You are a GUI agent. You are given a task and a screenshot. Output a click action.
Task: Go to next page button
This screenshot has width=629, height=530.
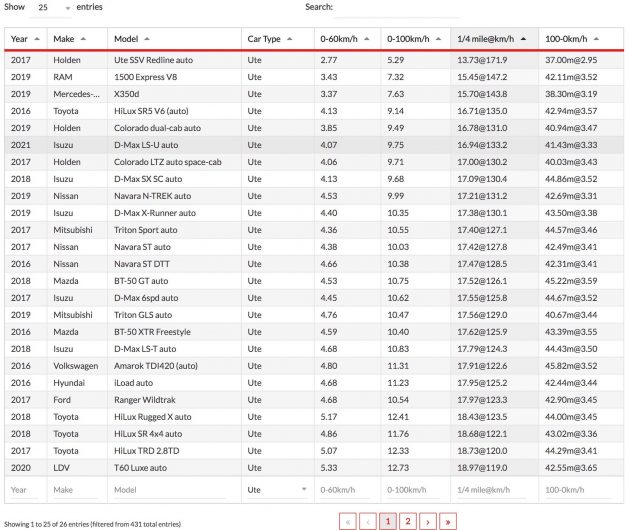[428, 521]
